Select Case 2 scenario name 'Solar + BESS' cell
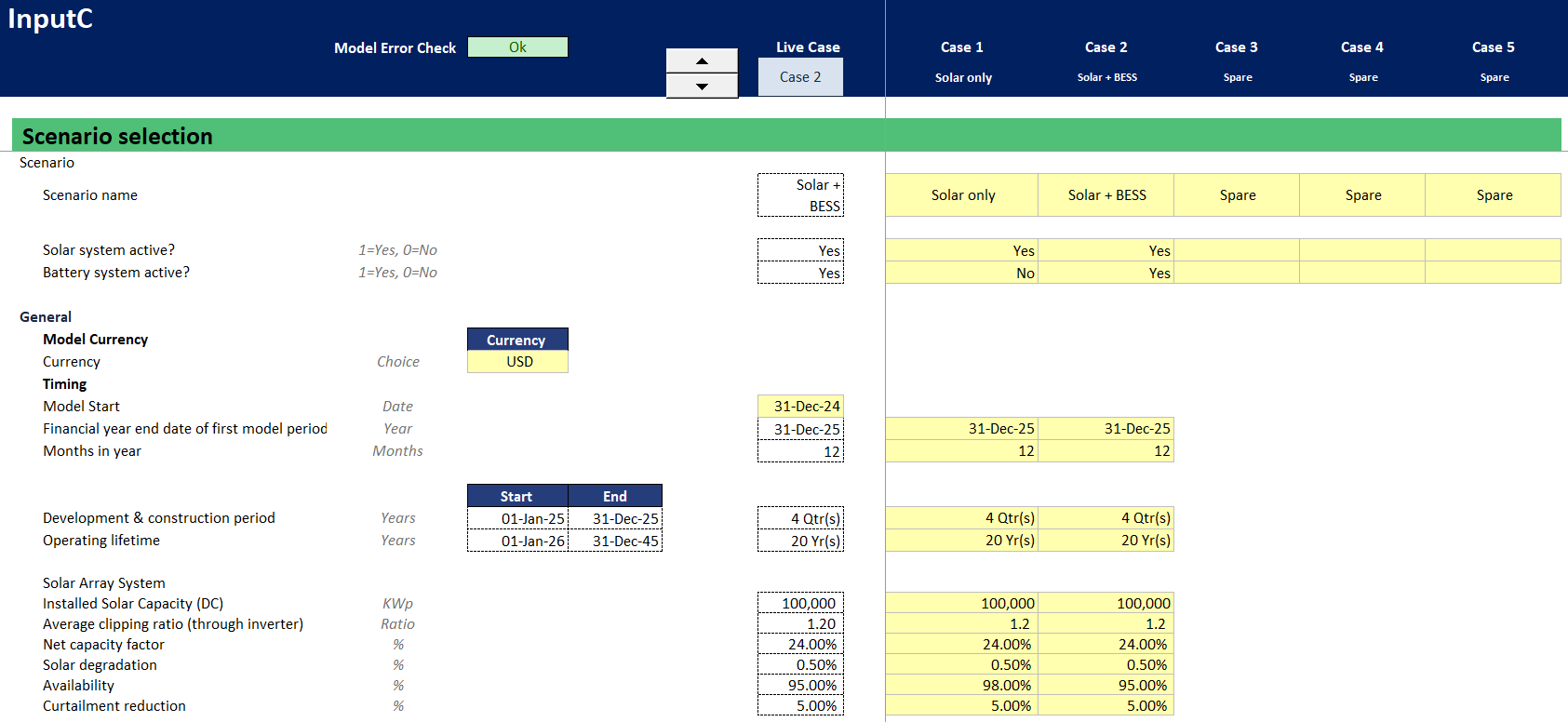Image resolution: width=1568 pixels, height=722 pixels. tap(1106, 195)
